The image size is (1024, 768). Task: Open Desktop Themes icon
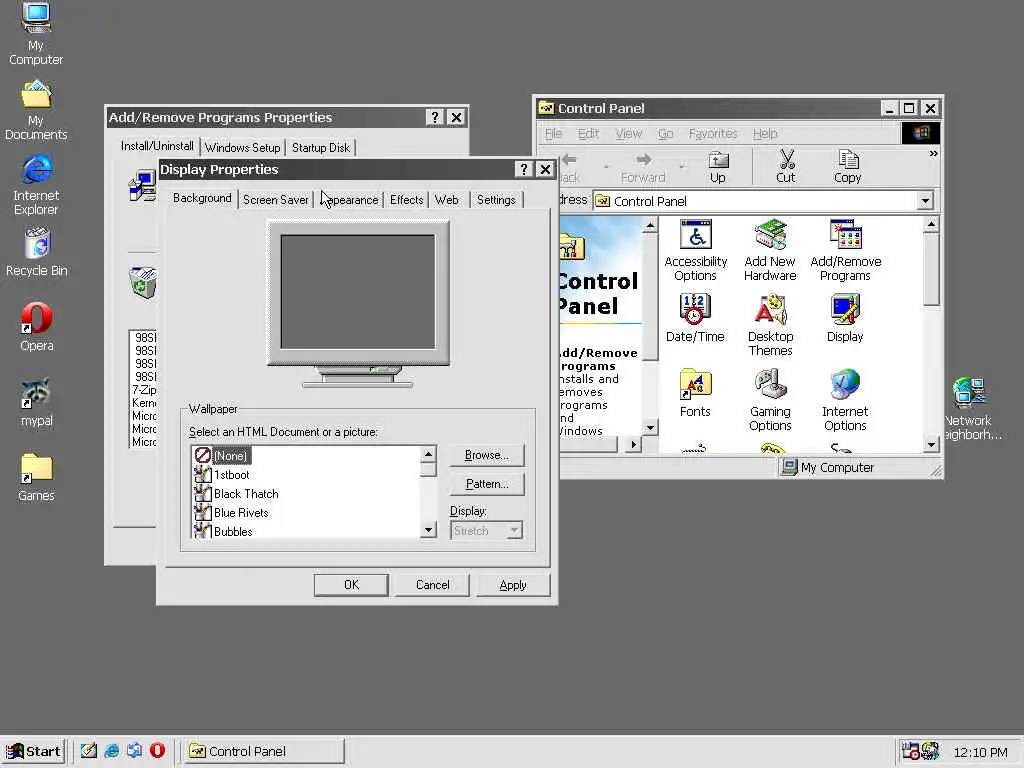[x=771, y=325]
